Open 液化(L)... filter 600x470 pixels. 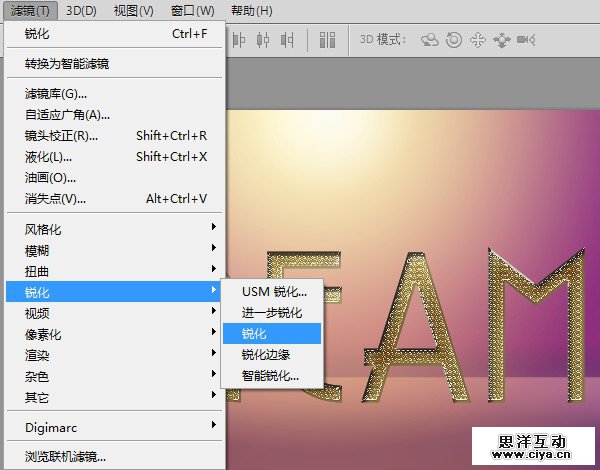click(x=114, y=157)
